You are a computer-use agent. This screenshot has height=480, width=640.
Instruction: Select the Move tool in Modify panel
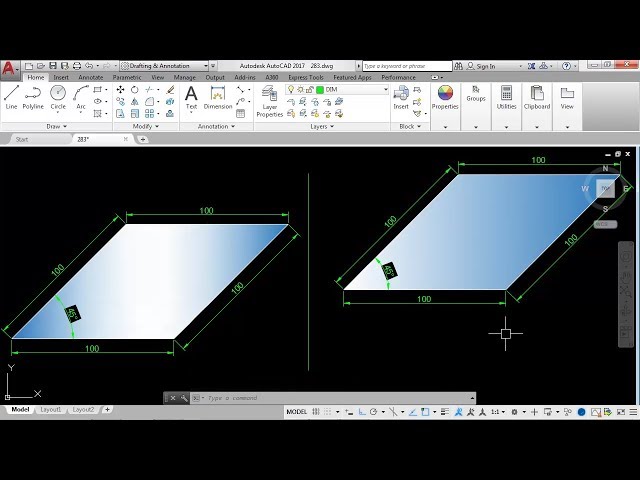point(120,89)
